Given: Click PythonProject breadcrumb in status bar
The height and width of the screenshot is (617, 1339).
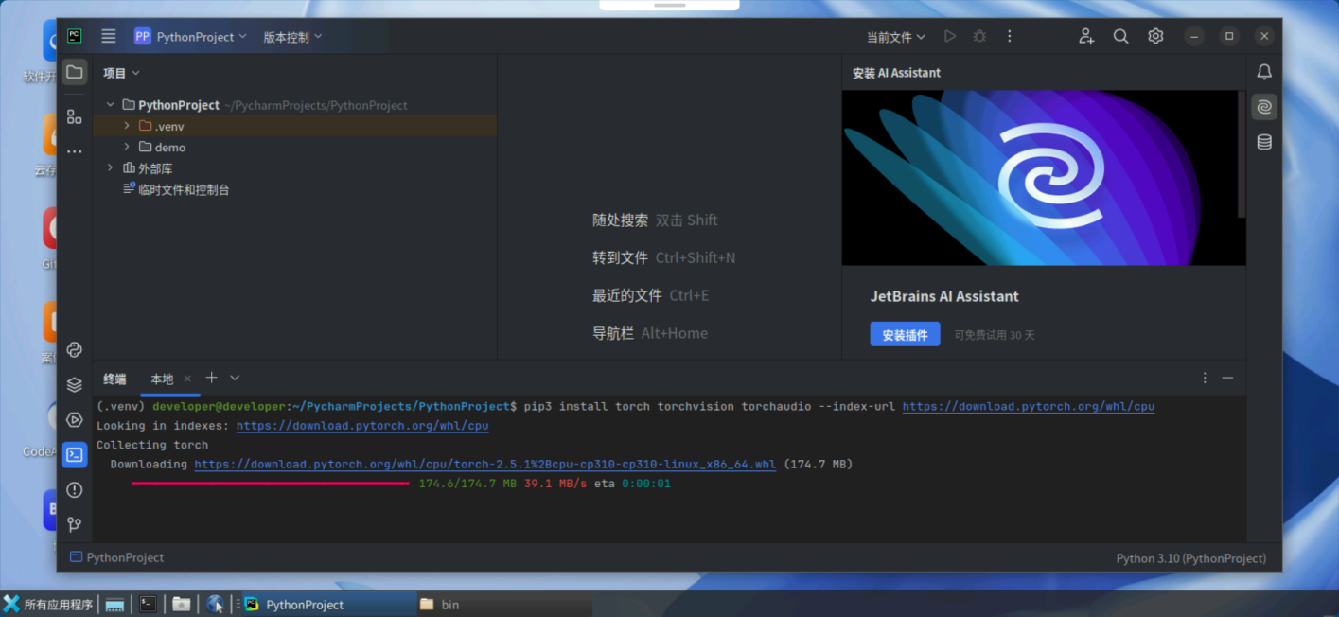Looking at the screenshot, I should click(117, 558).
